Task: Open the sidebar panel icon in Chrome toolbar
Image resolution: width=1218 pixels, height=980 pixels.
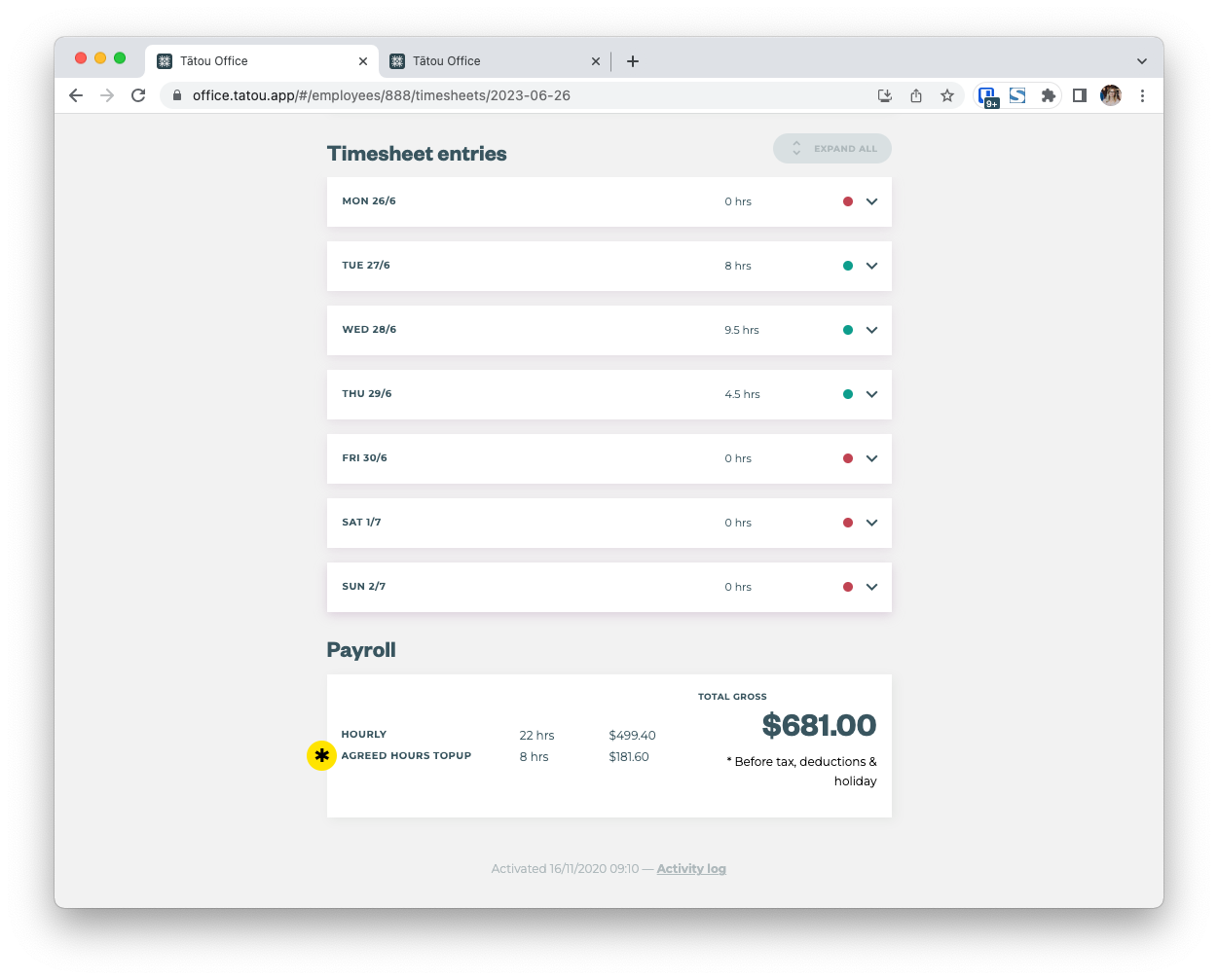Action: coord(1079,95)
